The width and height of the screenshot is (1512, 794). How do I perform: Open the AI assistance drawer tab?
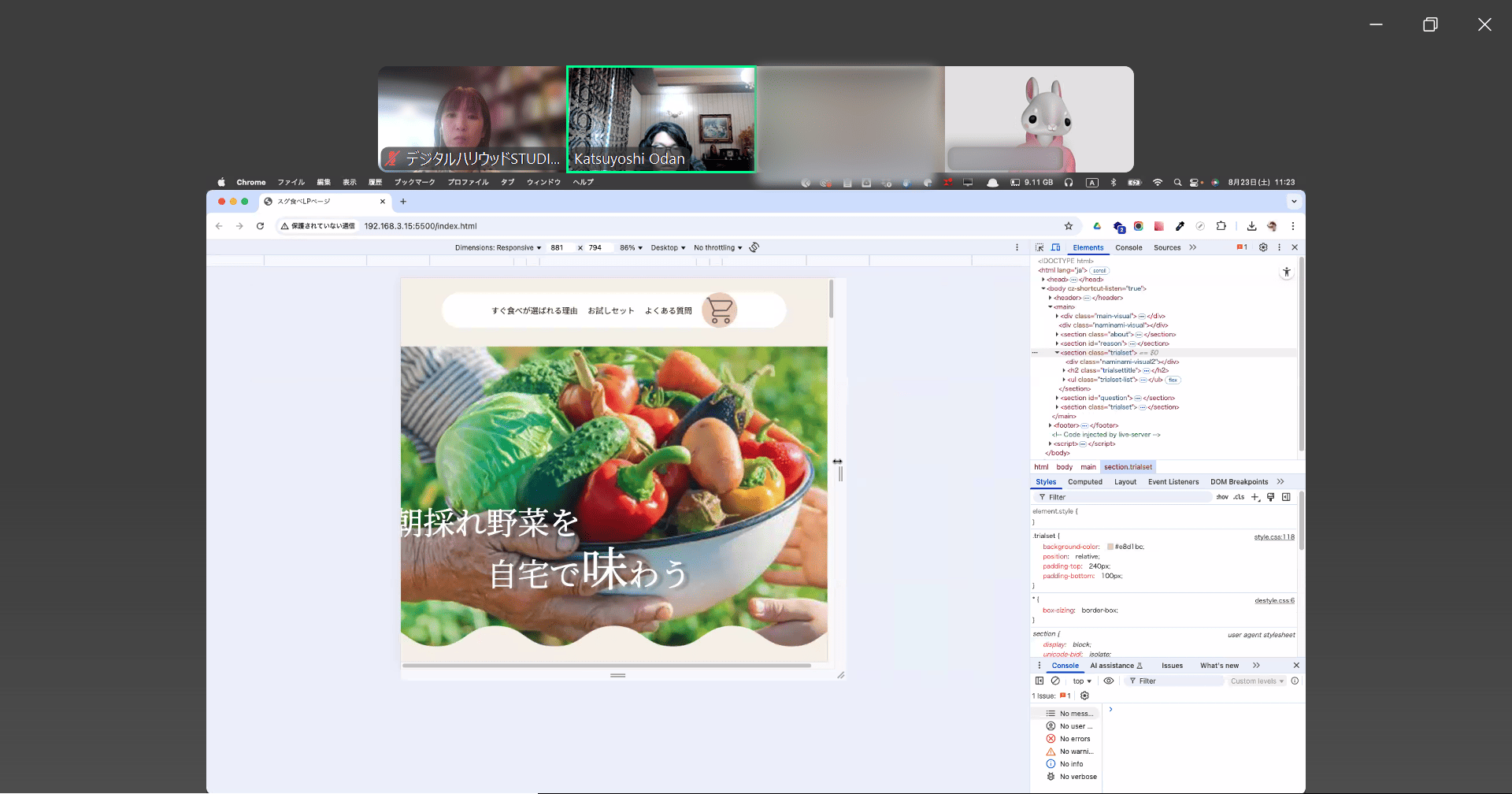(1116, 666)
